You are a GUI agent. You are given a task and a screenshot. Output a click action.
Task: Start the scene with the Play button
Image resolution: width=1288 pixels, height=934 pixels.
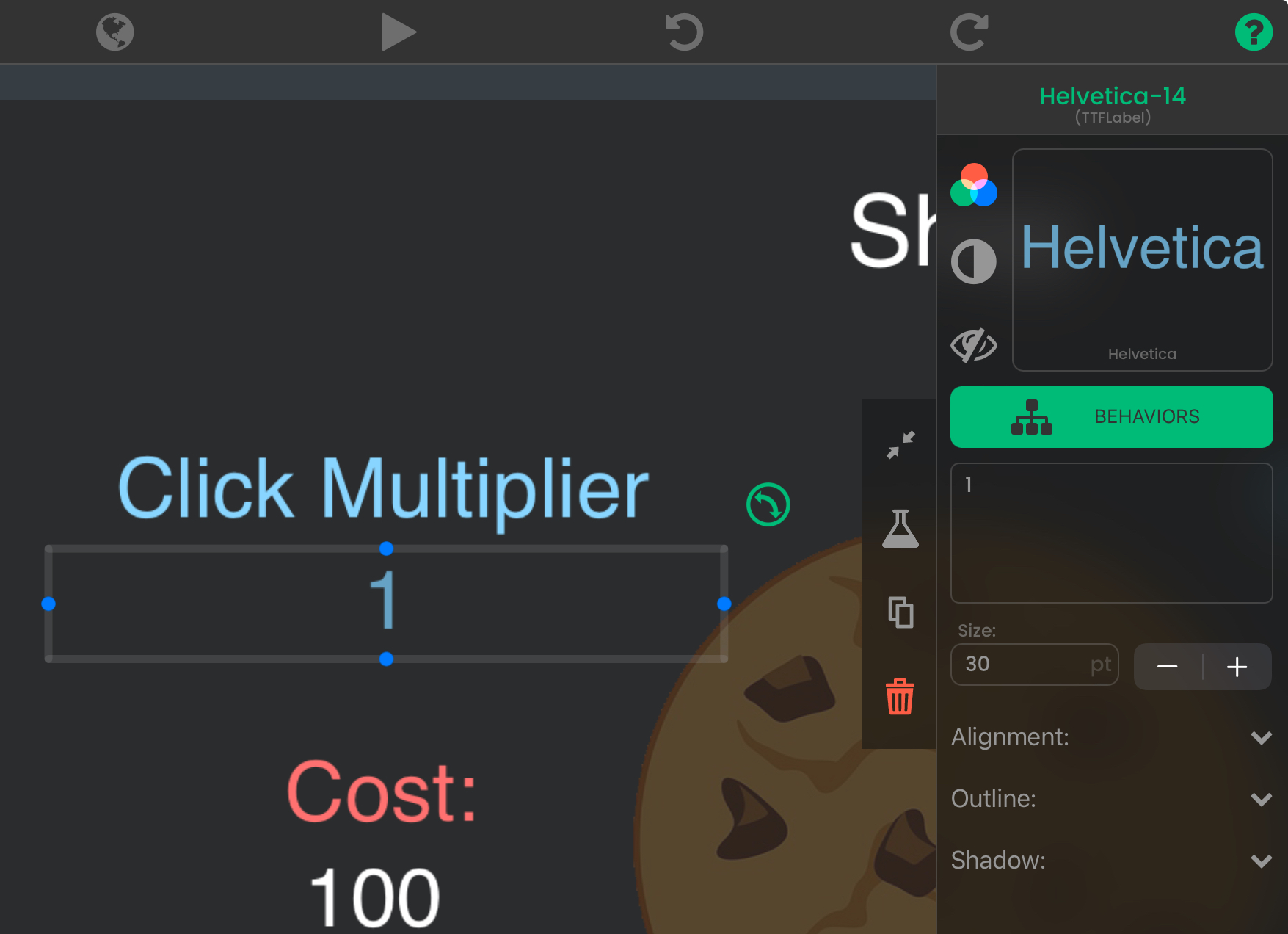[x=399, y=32]
